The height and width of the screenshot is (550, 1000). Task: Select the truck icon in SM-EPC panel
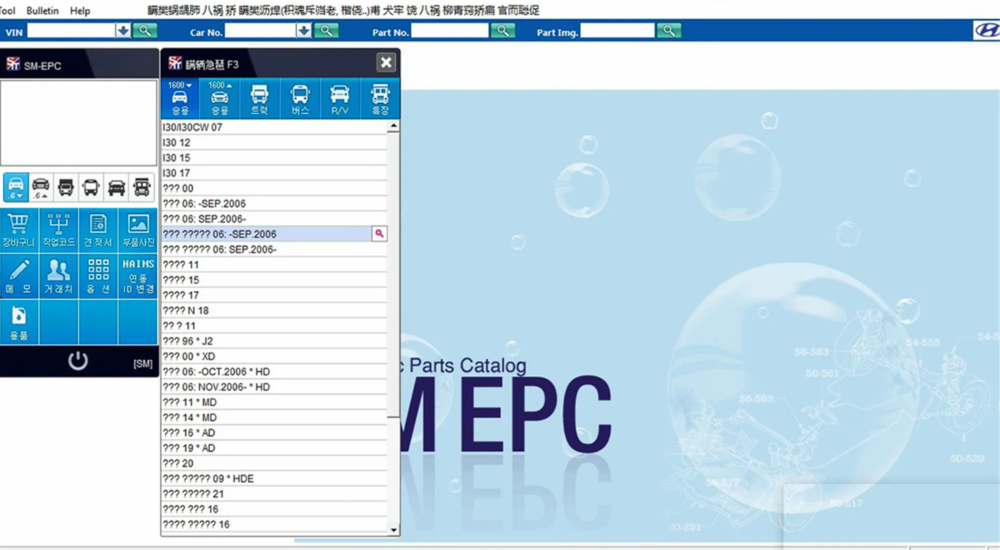coord(66,188)
